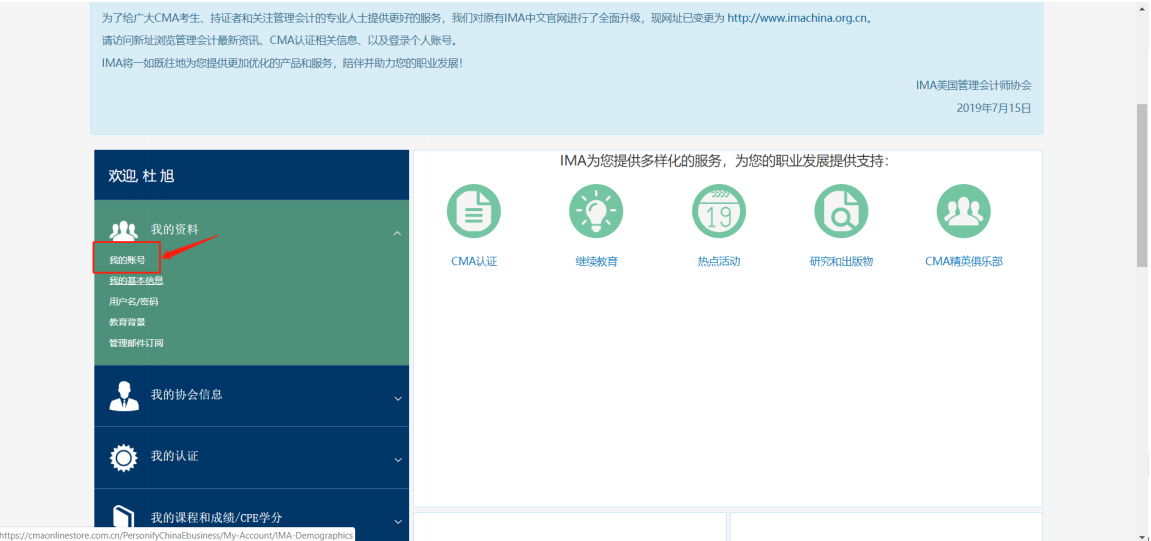Click the 我的课程和成绩 book icon
1151x541 pixels.
click(x=124, y=518)
